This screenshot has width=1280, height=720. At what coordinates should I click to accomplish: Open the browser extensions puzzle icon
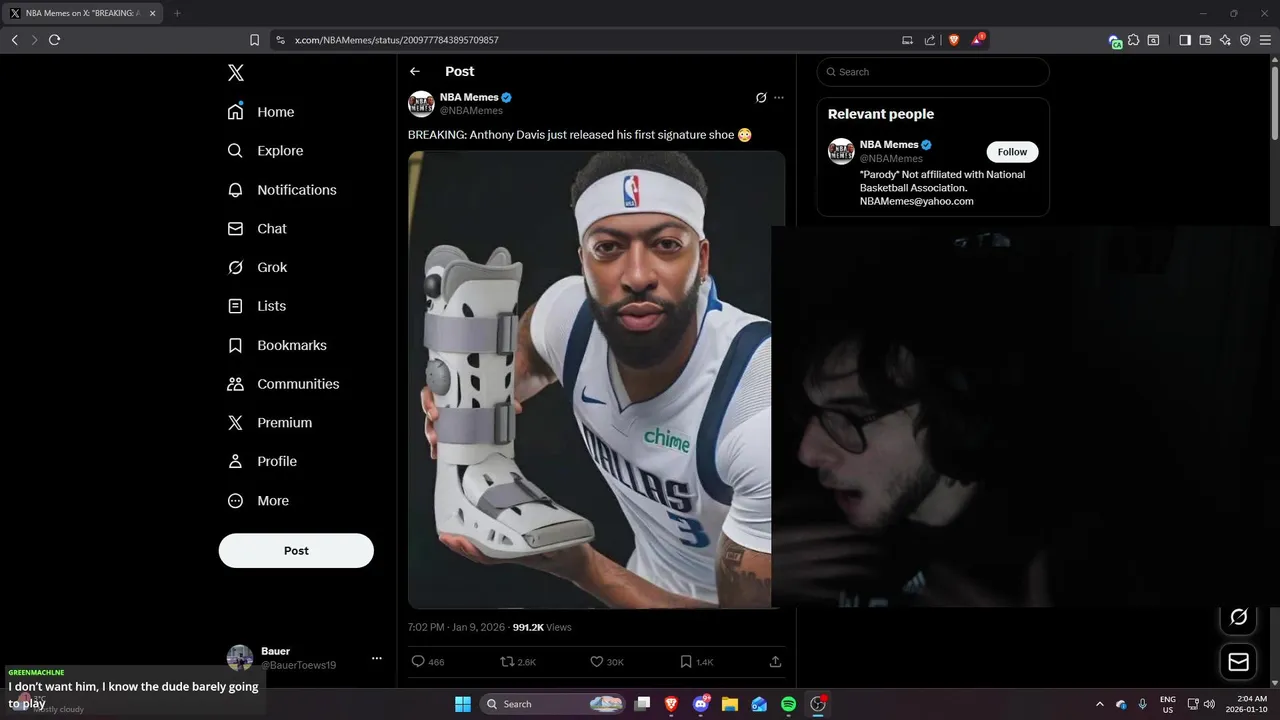coord(1133,40)
